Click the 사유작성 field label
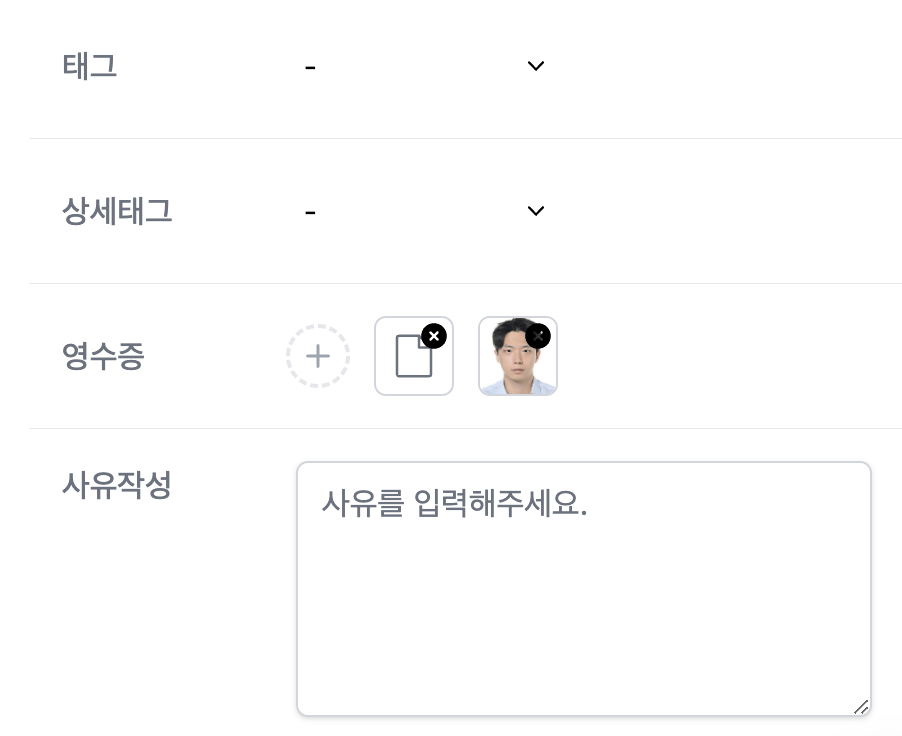This screenshot has height=736, width=902. click(x=117, y=485)
